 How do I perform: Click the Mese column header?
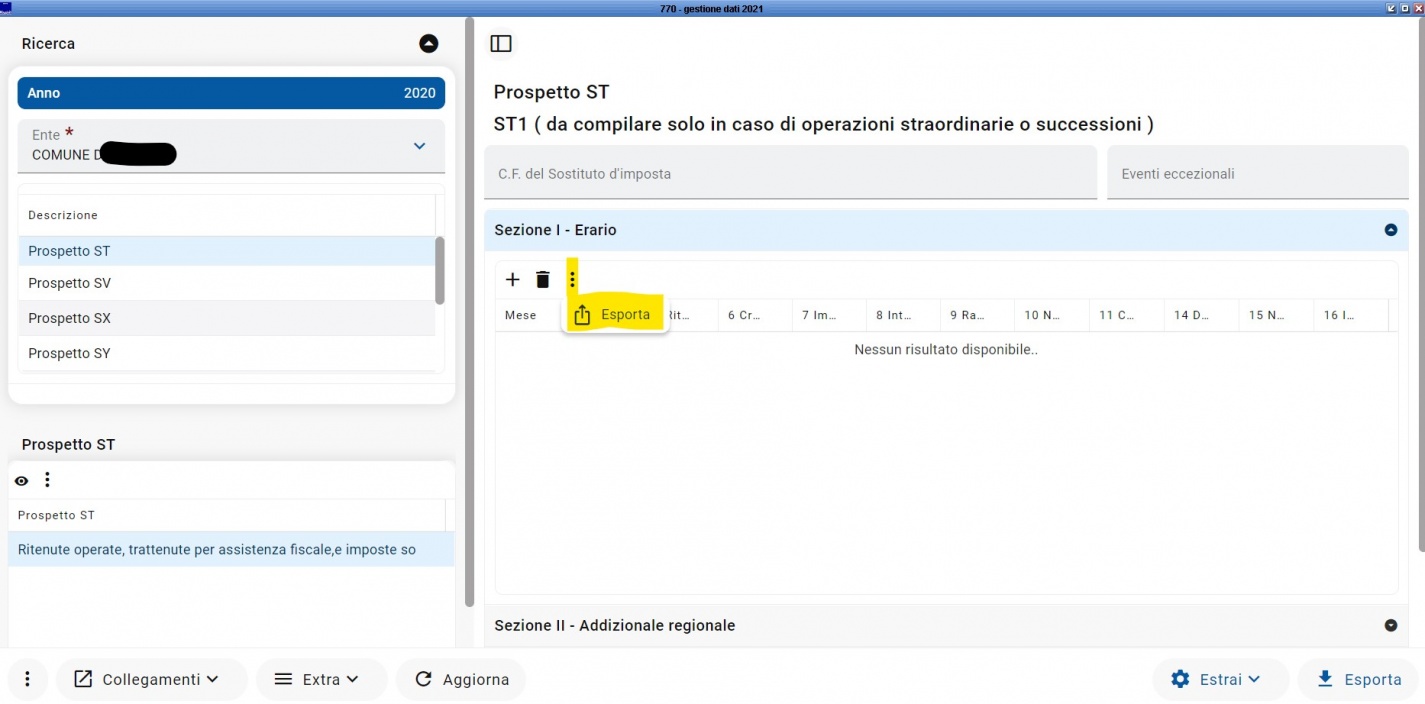521,315
